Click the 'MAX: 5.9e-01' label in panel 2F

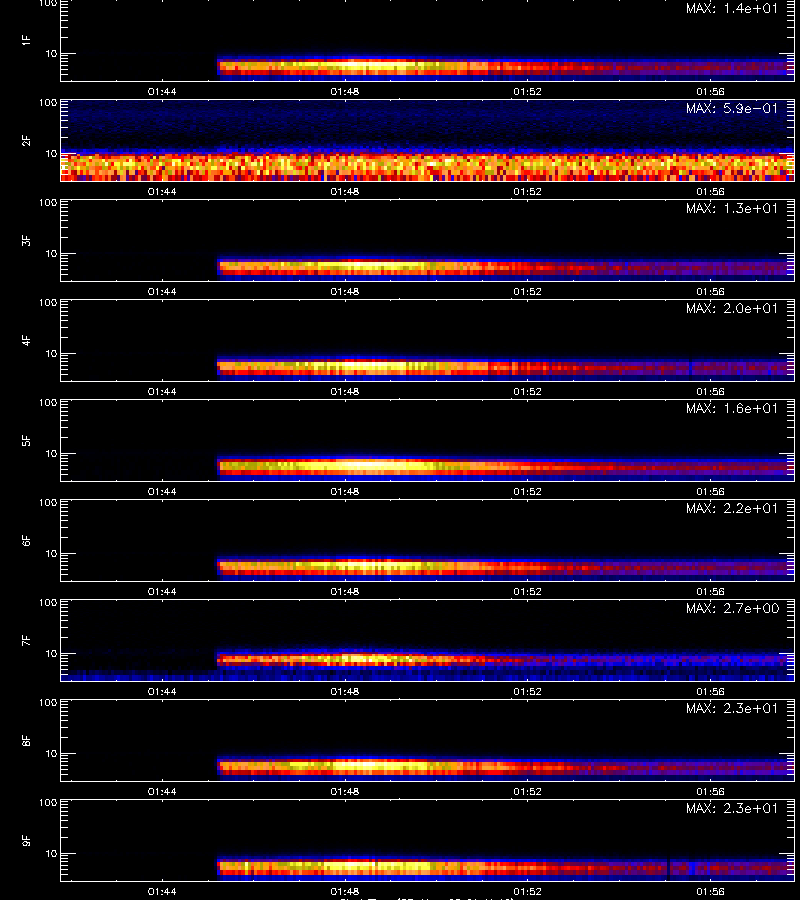732,108
